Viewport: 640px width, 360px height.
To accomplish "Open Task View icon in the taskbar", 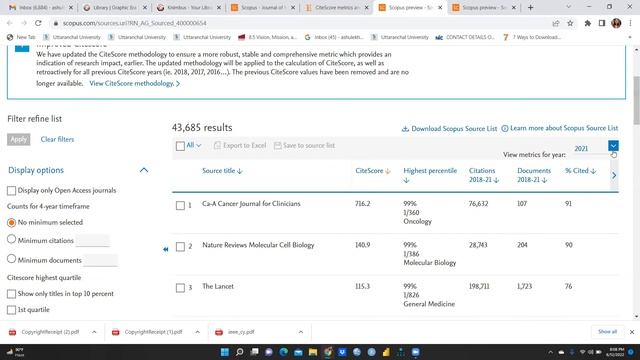I will [254, 352].
